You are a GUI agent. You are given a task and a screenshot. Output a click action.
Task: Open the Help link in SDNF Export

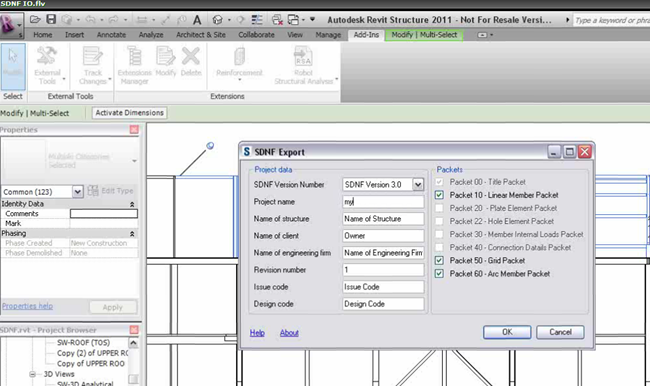click(x=257, y=333)
